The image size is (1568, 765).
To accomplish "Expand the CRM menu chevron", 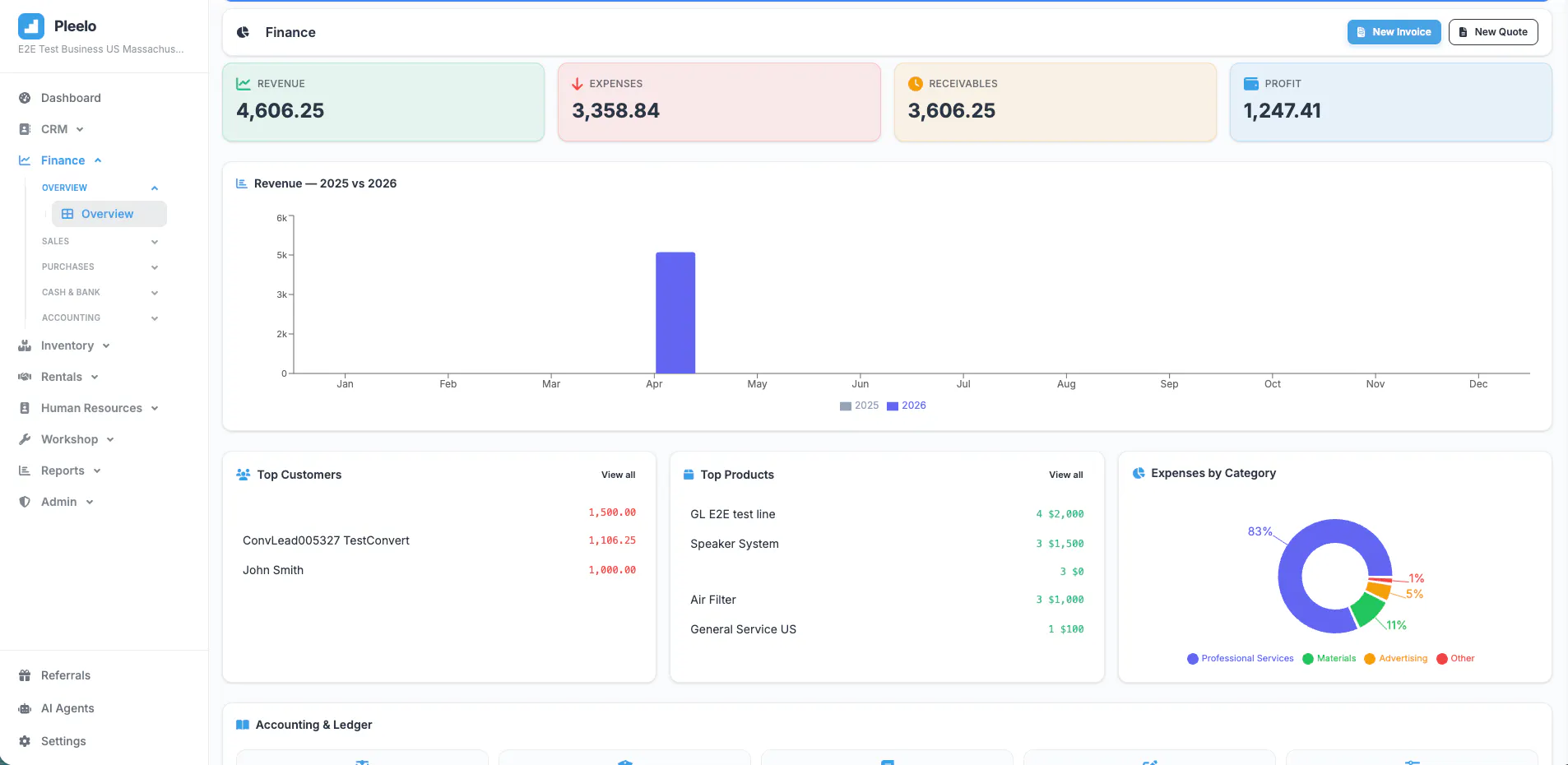I will pos(80,129).
